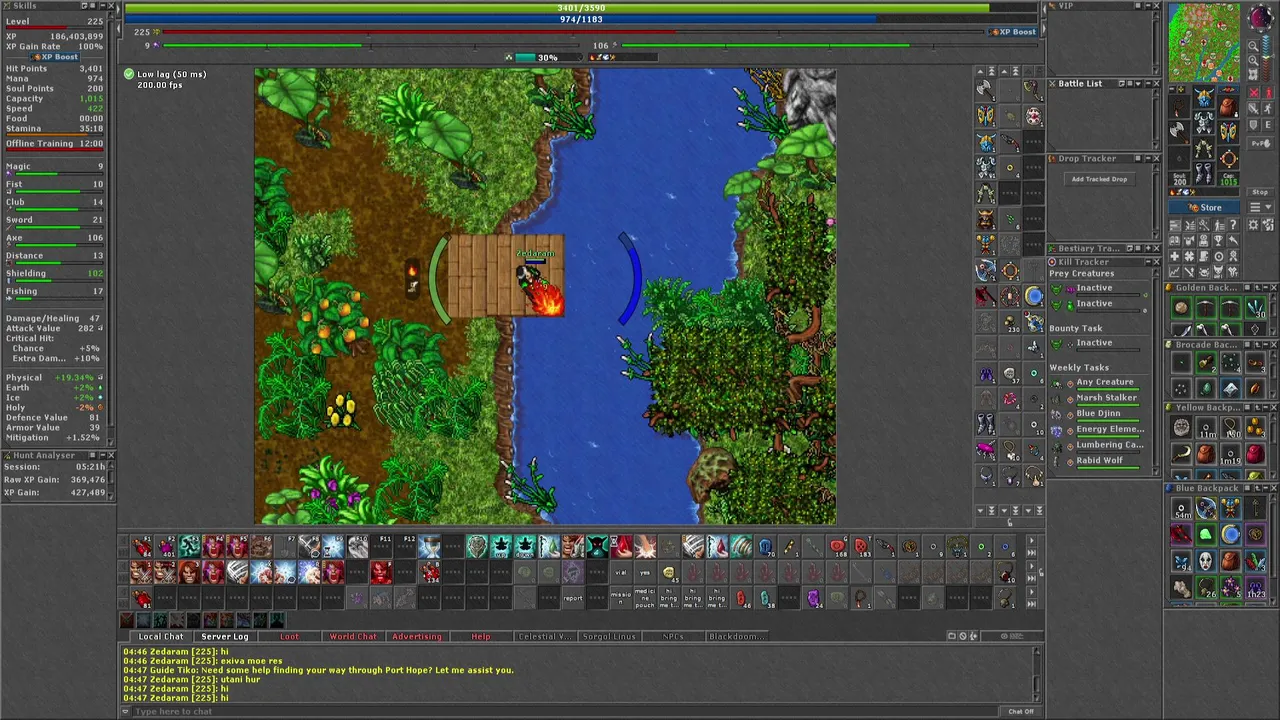Click the teal skull spell in action bar

597,547
